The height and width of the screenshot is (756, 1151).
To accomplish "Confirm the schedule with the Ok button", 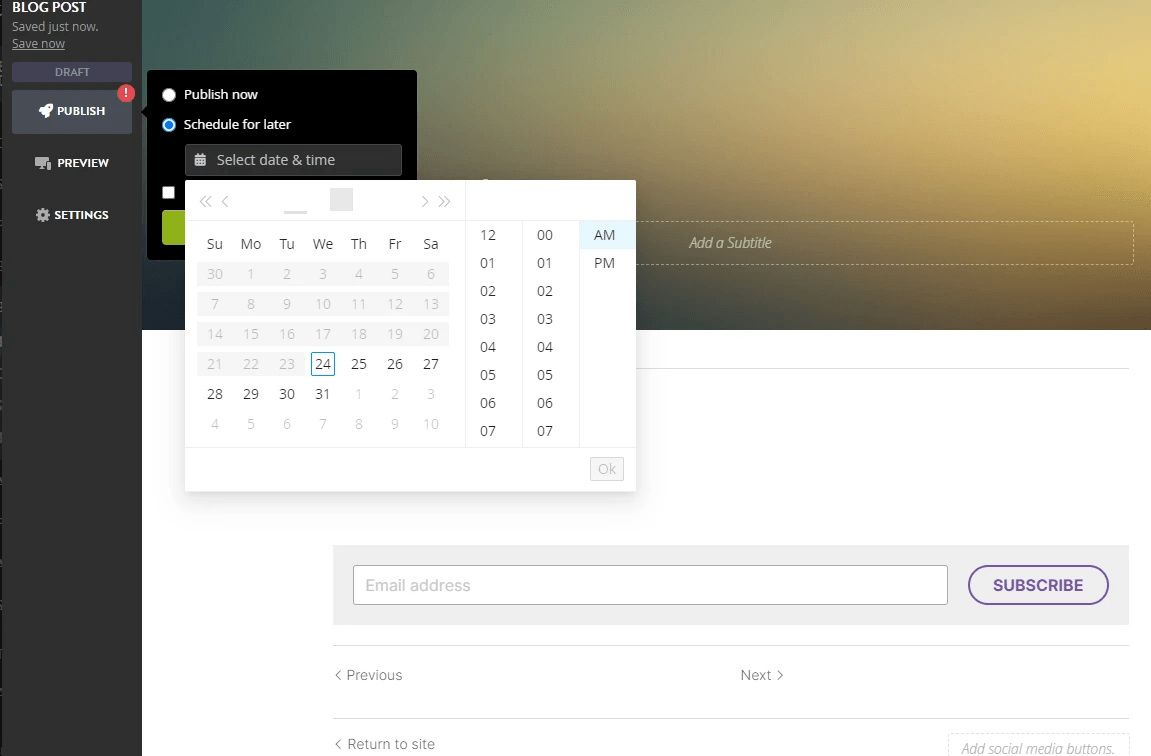I will [606, 468].
